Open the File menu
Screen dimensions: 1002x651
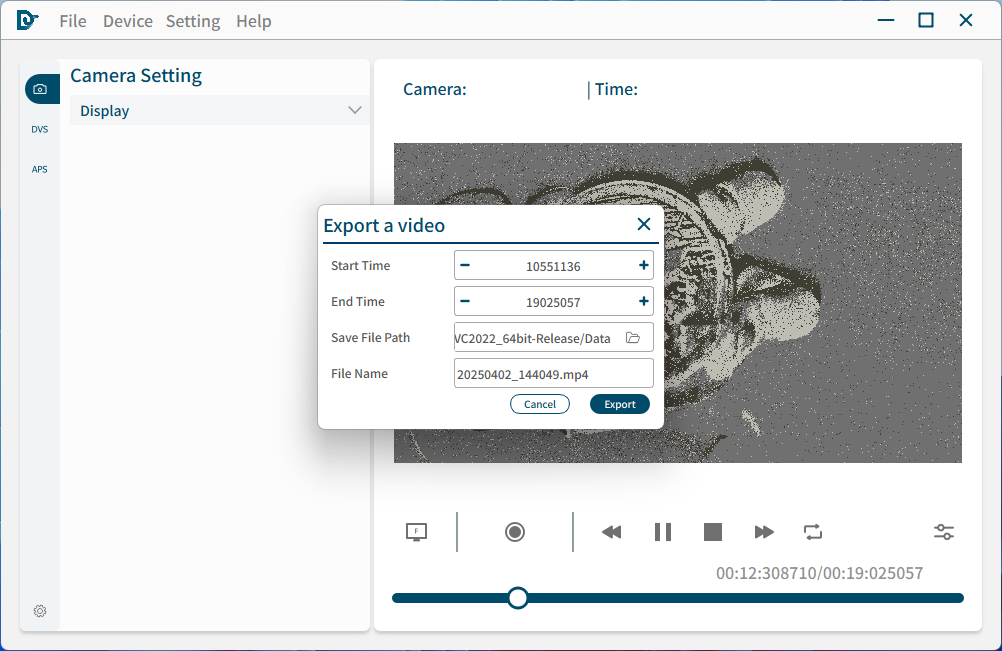click(x=73, y=21)
